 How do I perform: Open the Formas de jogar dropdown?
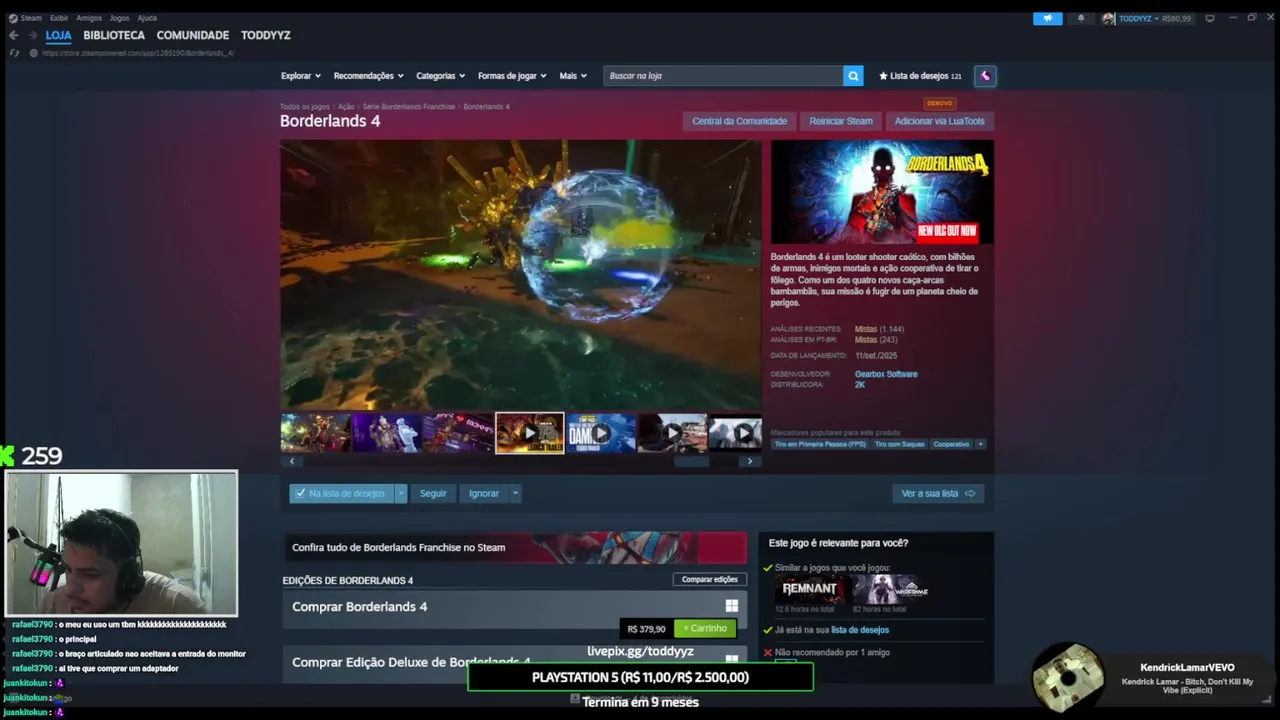(x=513, y=76)
